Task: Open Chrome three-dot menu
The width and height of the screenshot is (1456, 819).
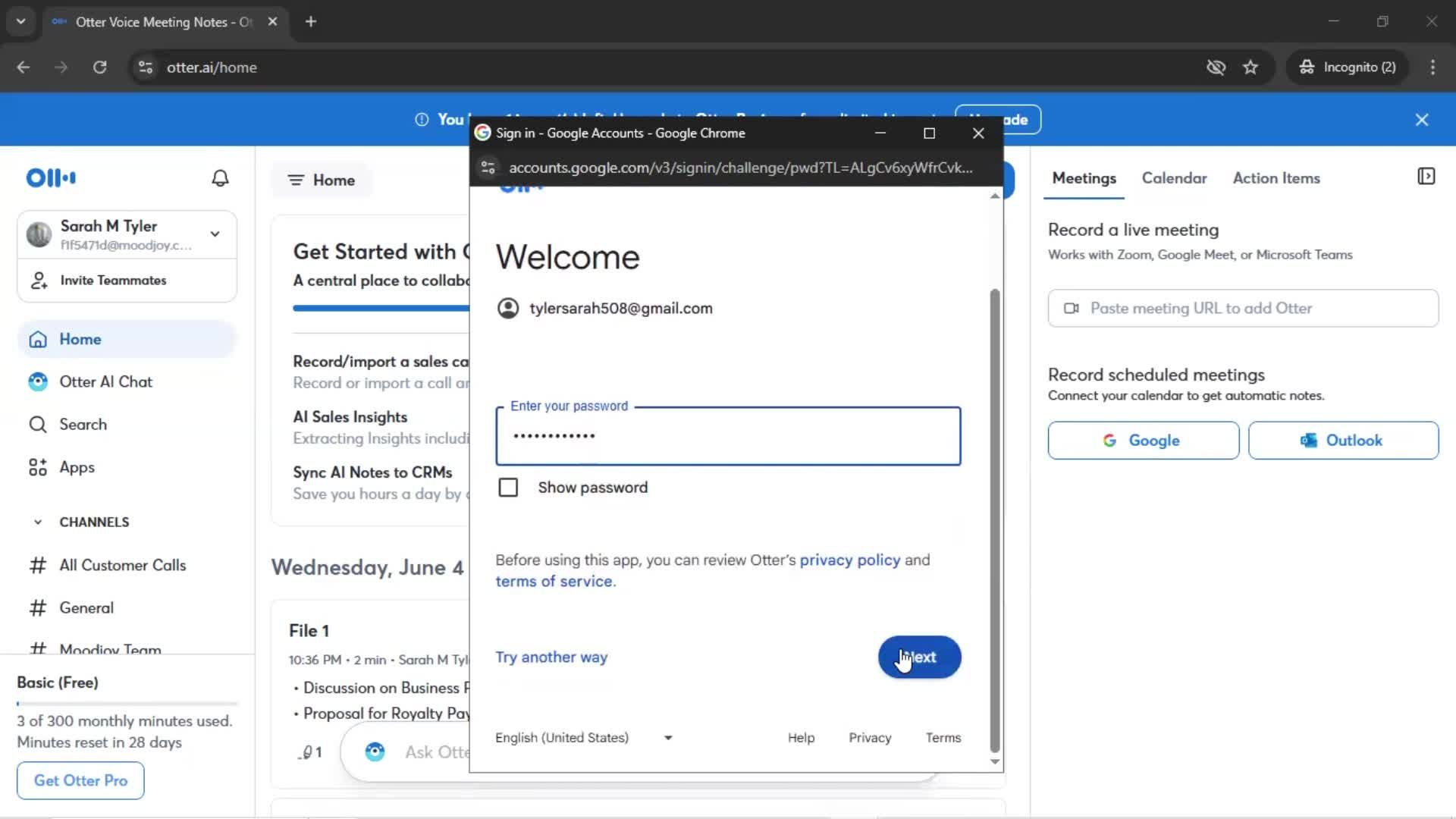Action: [1432, 67]
